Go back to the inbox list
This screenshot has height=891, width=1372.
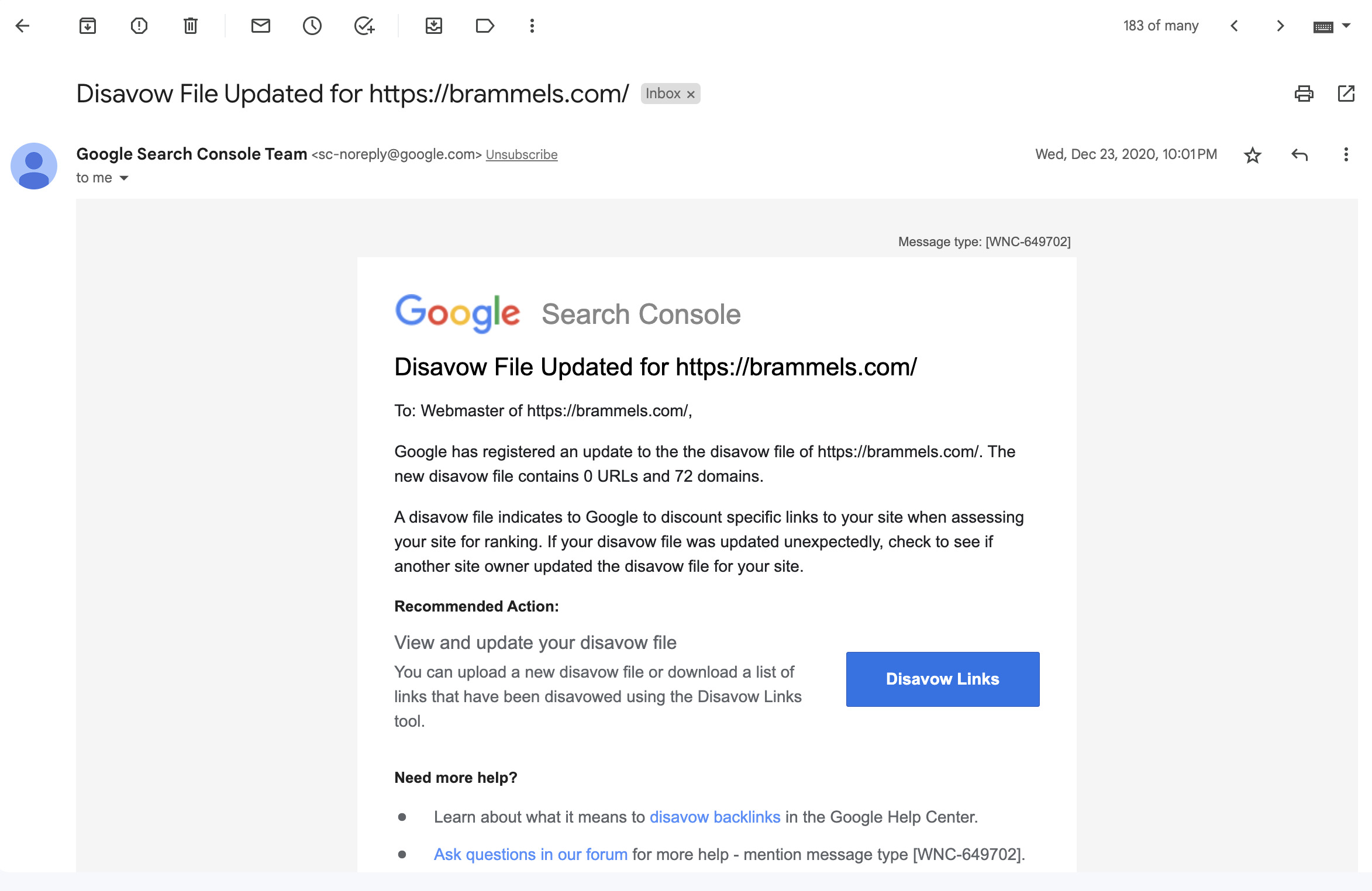(22, 26)
